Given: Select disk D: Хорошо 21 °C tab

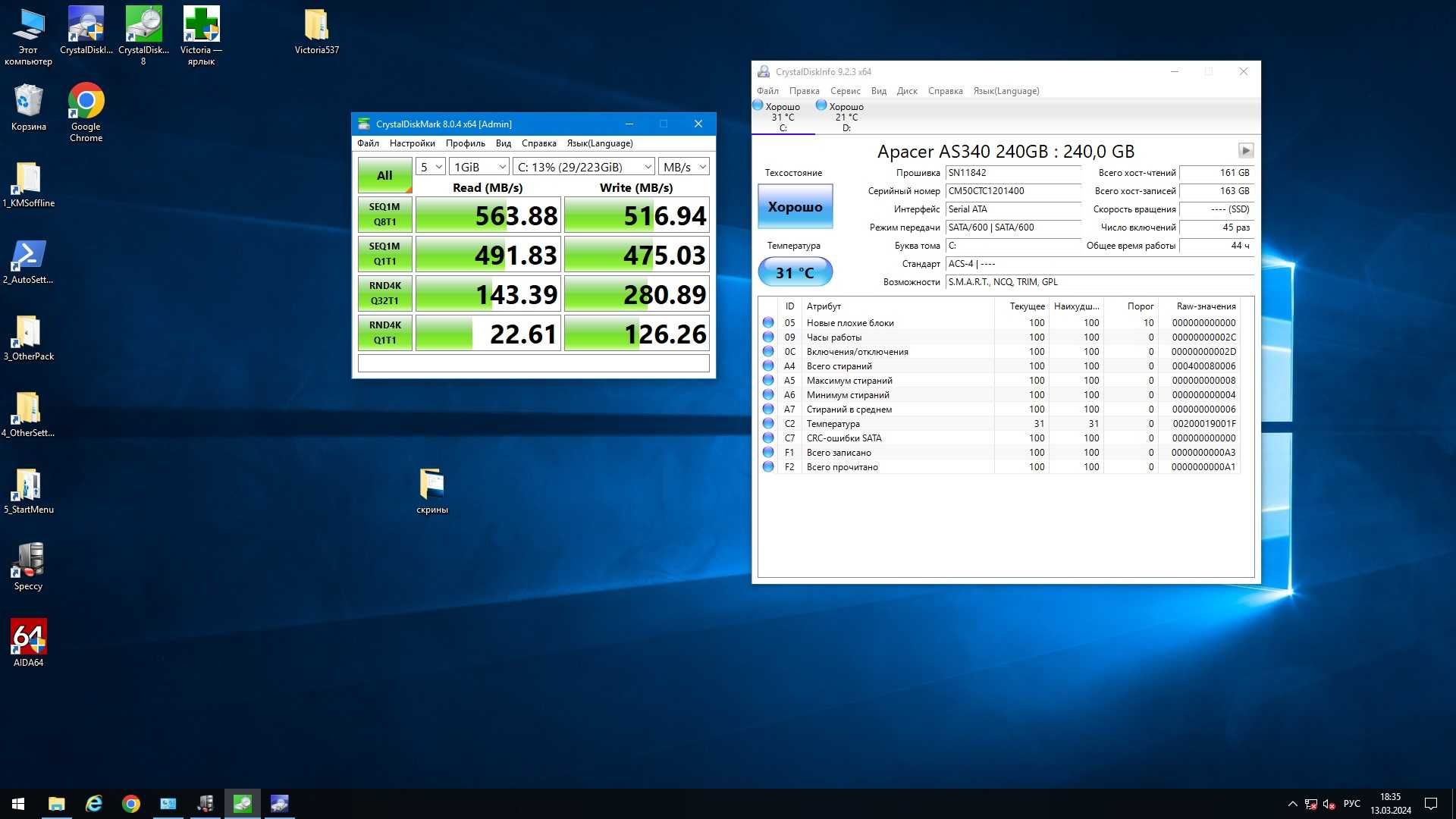Looking at the screenshot, I should [x=846, y=117].
